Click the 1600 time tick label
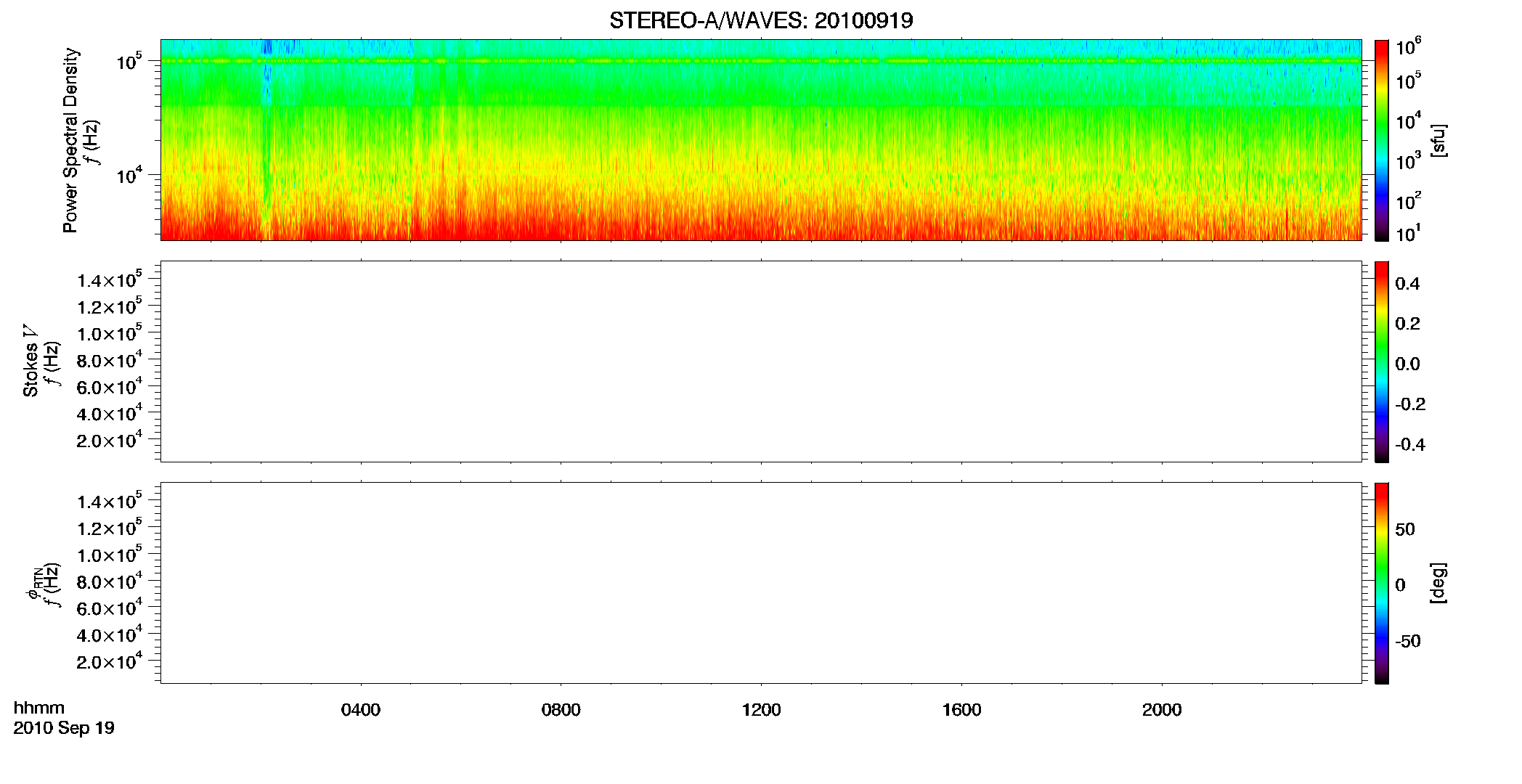Image resolution: width=1522 pixels, height=784 pixels. [x=961, y=710]
